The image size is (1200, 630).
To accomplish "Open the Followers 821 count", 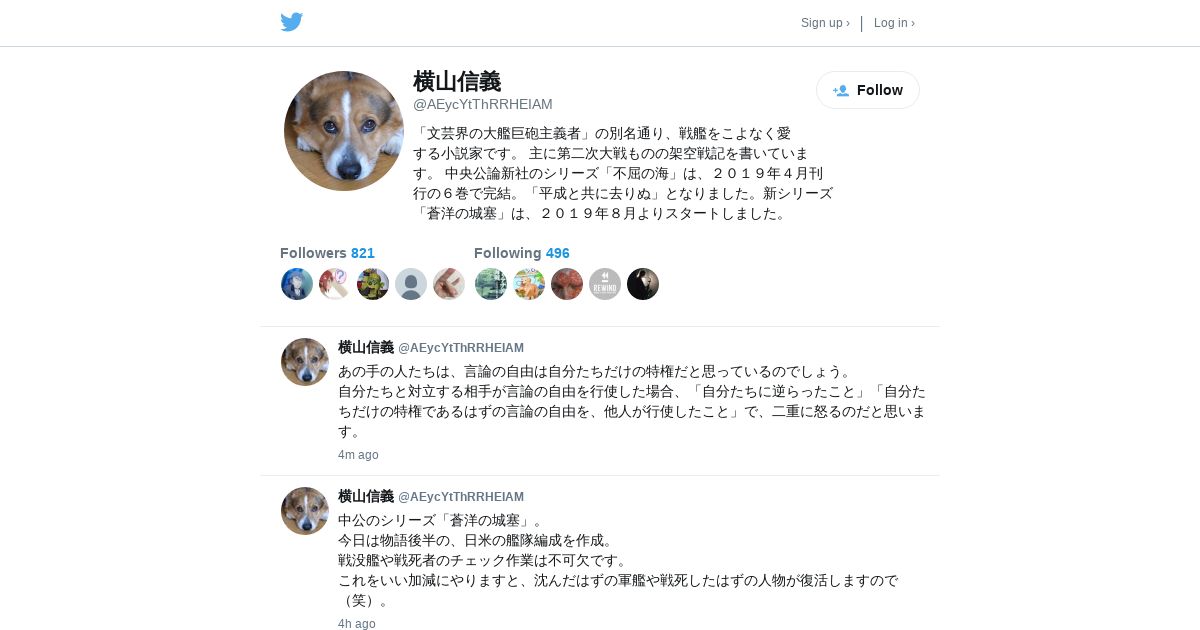I will [x=327, y=253].
